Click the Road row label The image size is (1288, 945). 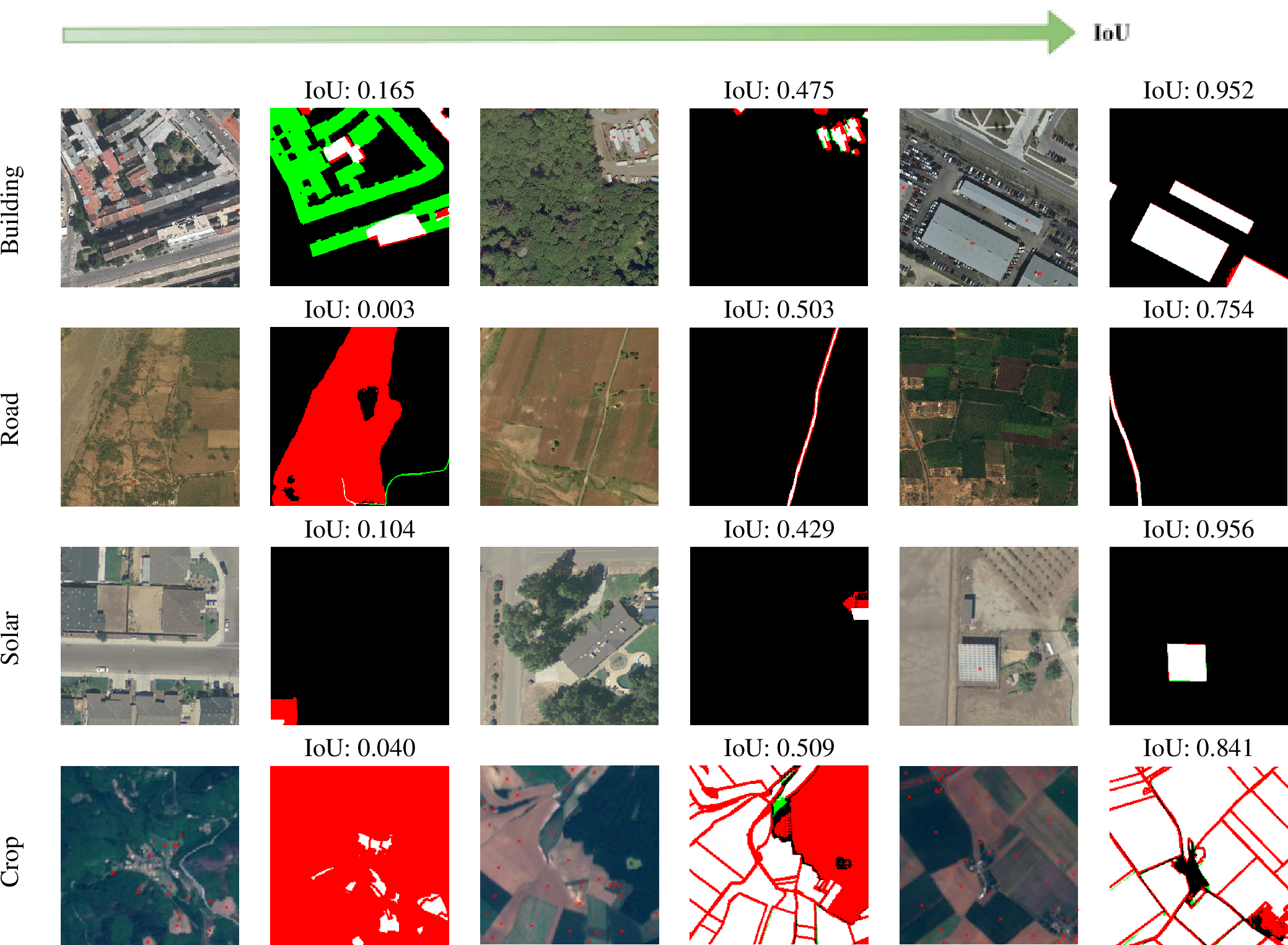click(11, 419)
